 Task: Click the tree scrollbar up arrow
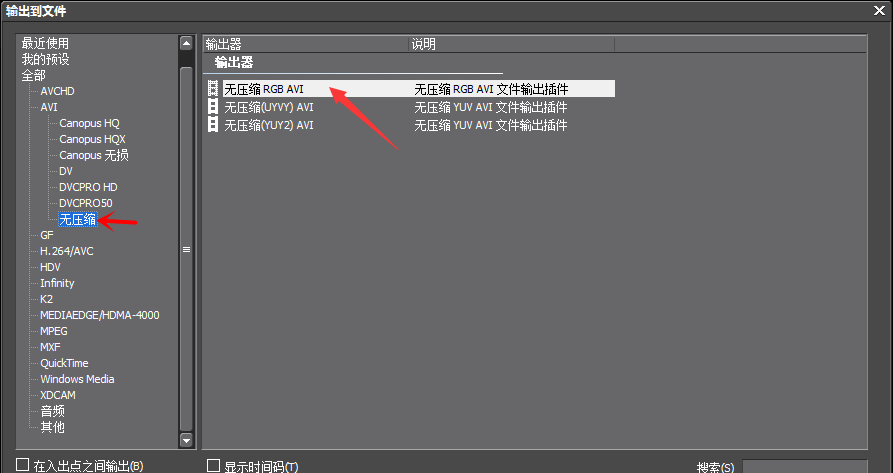coord(186,43)
